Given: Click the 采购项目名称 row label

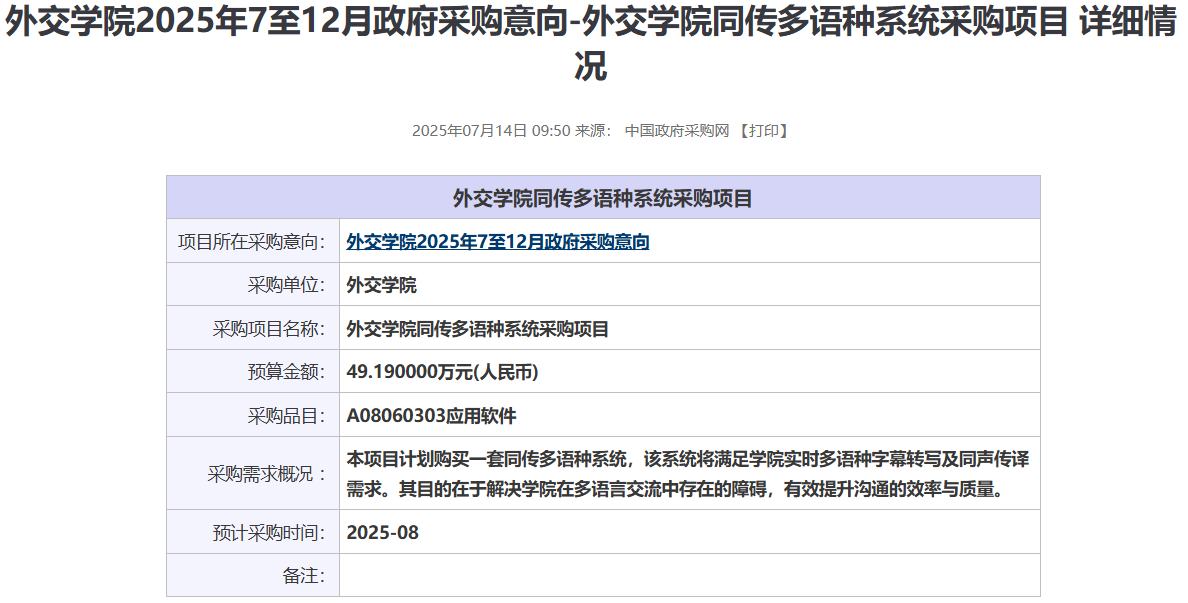Looking at the screenshot, I should [x=269, y=329].
